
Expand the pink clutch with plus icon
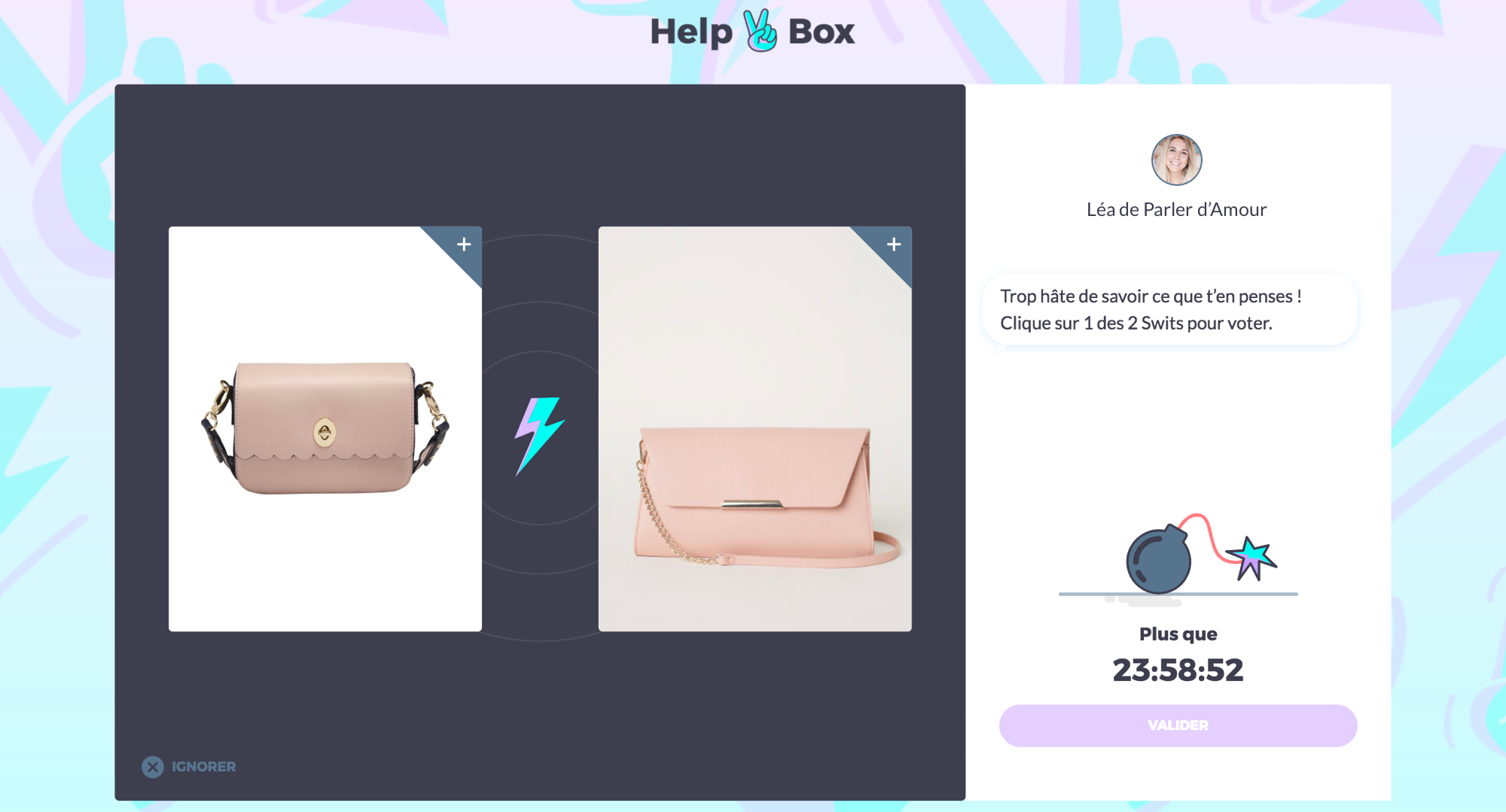(894, 245)
